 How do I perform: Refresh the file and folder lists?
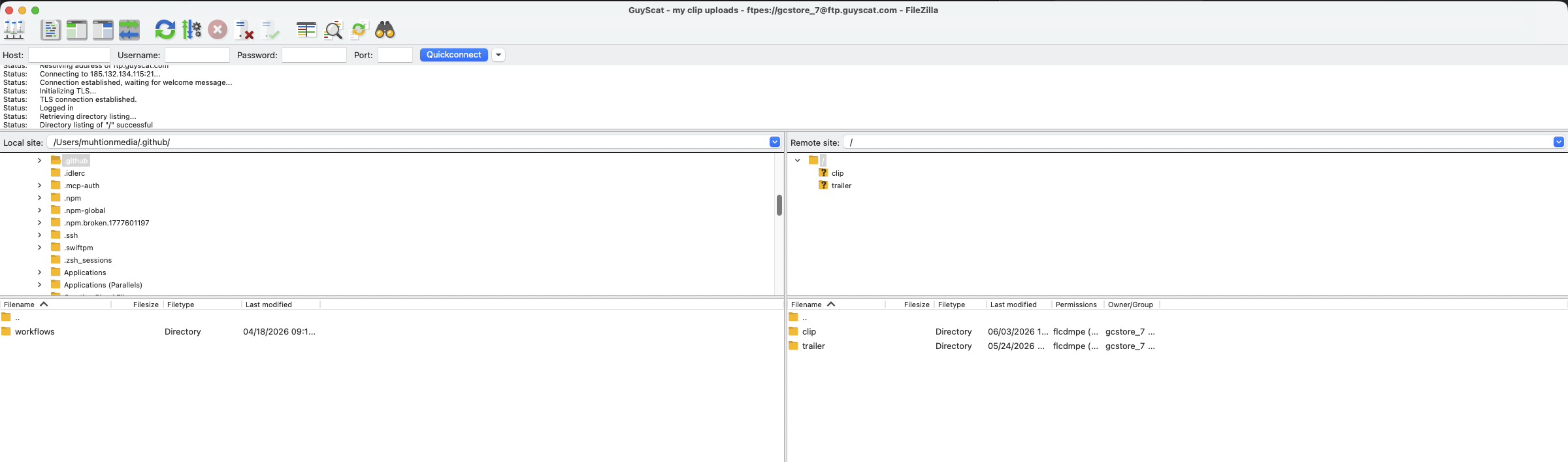(165, 29)
